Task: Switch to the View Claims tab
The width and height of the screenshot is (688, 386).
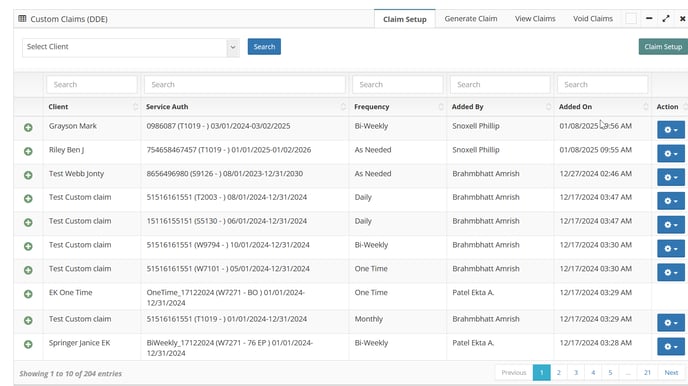Action: [535, 19]
